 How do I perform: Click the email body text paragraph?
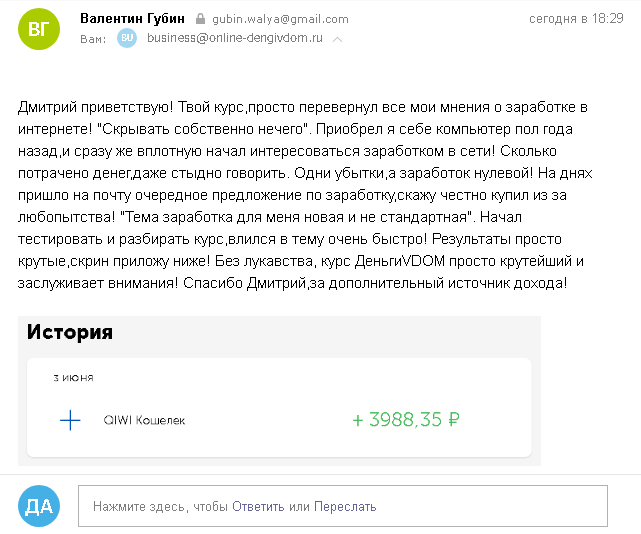pos(305,195)
